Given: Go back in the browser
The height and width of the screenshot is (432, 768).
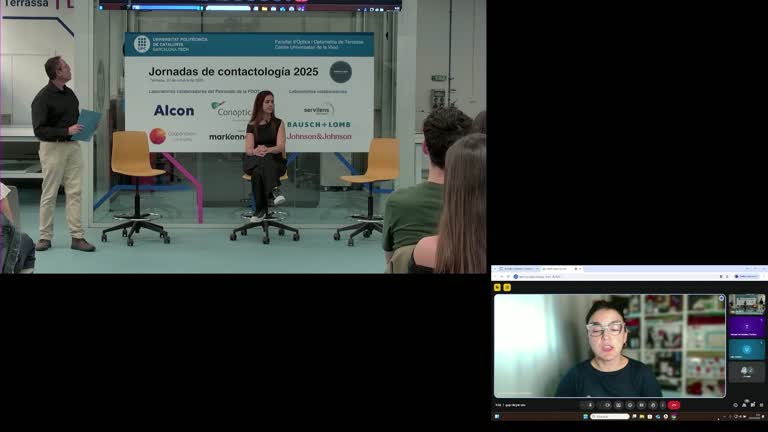Looking at the screenshot, I should [x=495, y=277].
